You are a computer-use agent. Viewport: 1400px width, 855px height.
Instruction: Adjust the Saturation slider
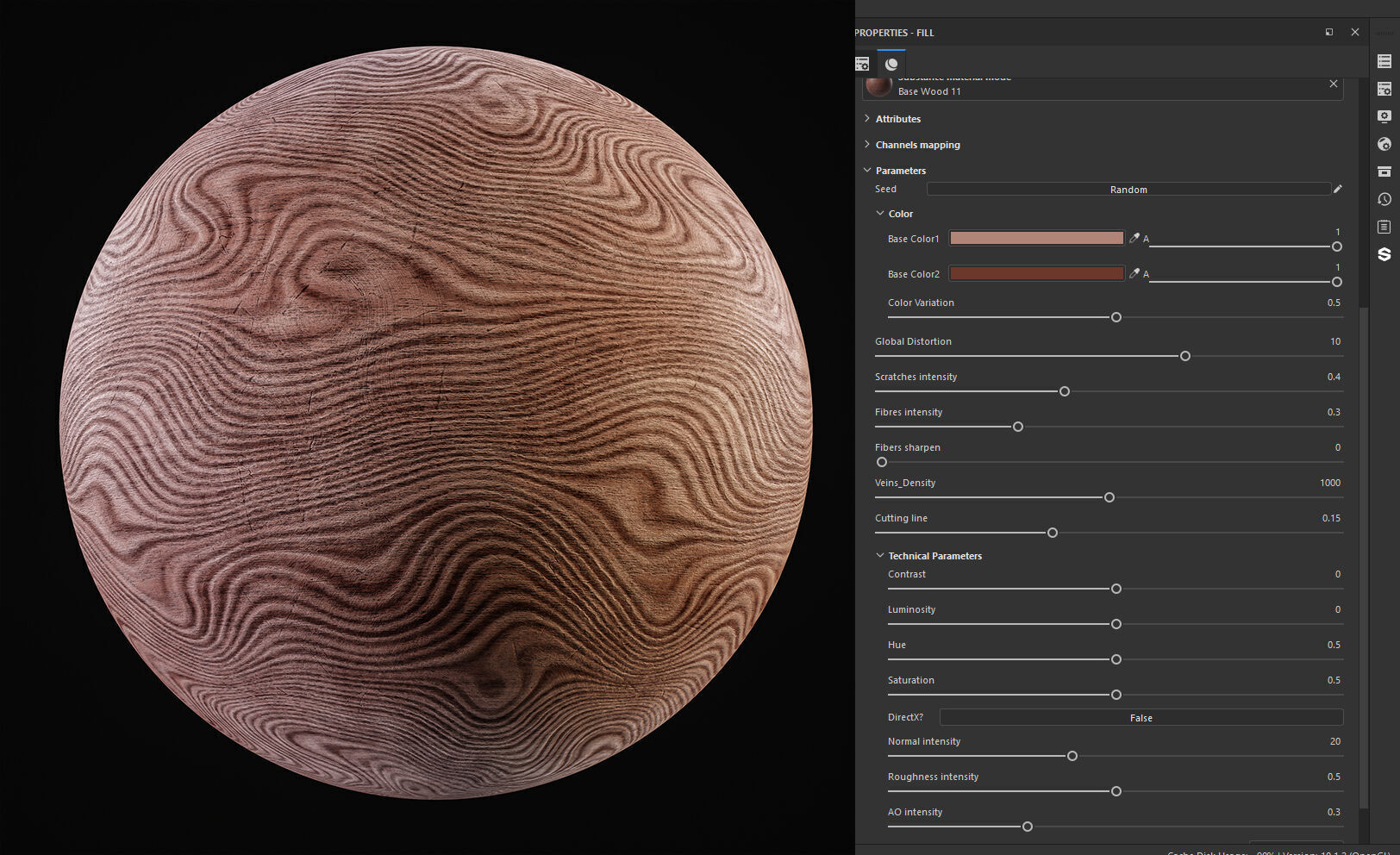(1116, 695)
